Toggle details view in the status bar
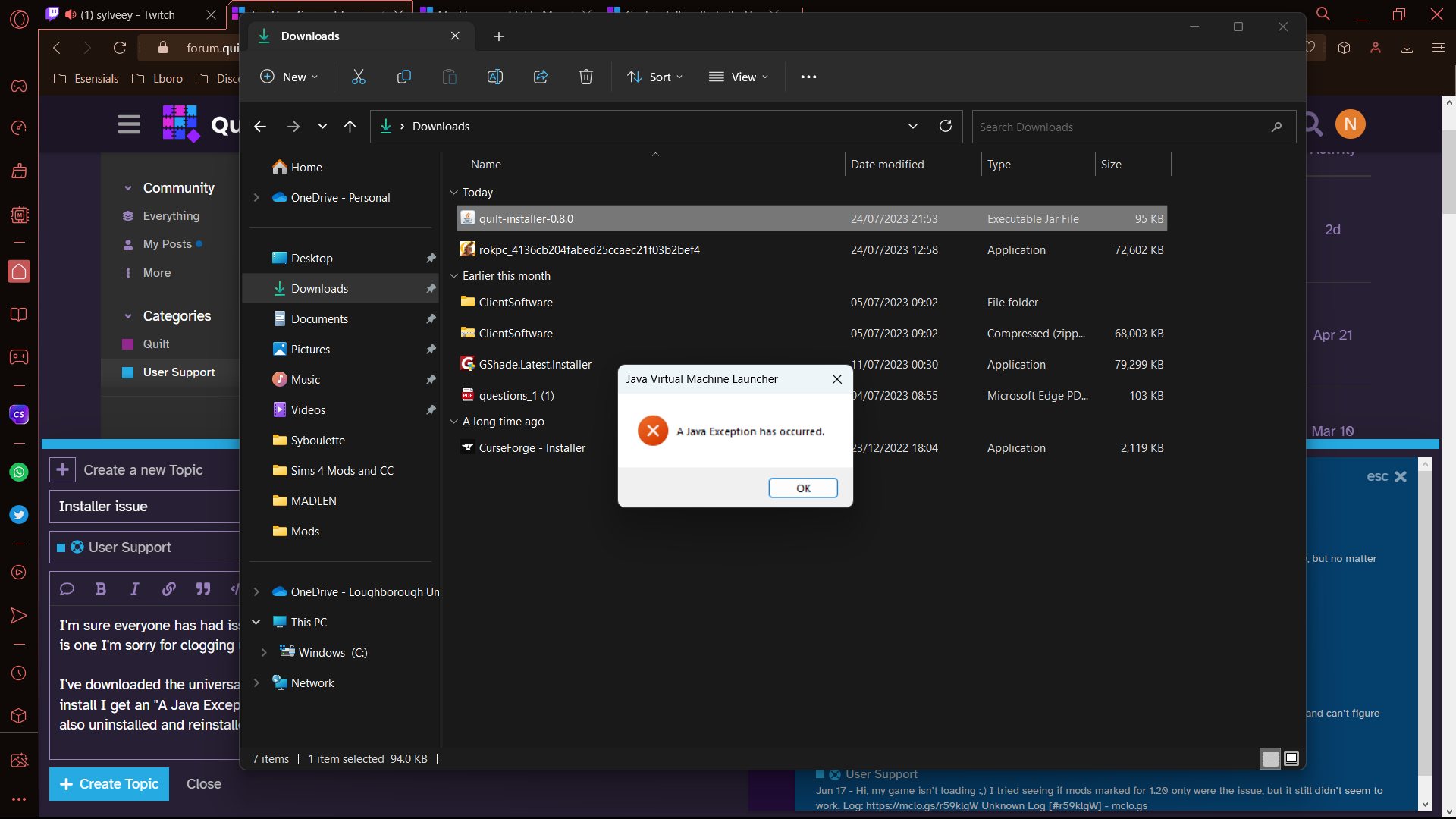Image resolution: width=1456 pixels, height=819 pixels. pyautogui.click(x=1270, y=758)
